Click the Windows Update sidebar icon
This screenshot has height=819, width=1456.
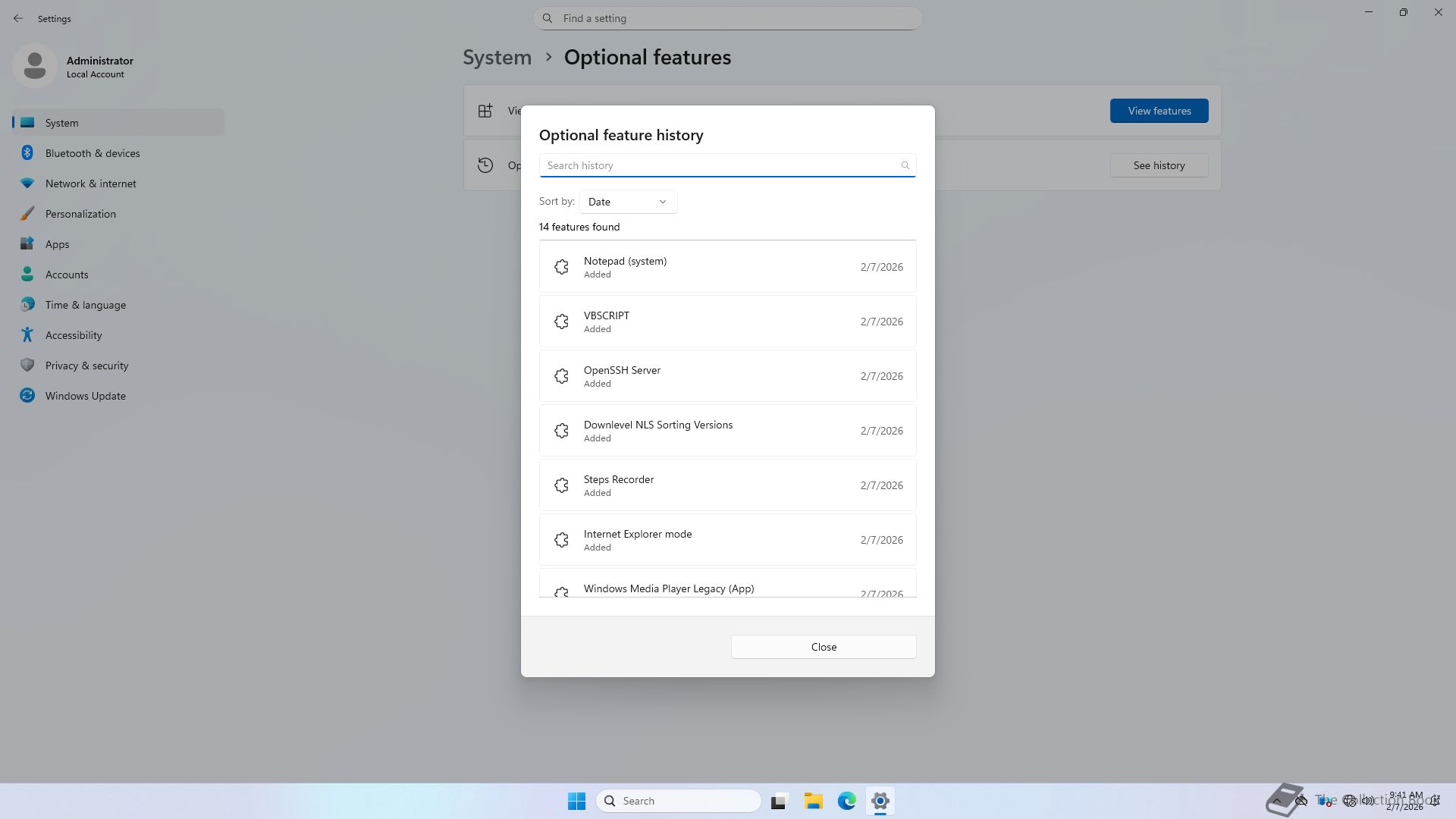(27, 396)
